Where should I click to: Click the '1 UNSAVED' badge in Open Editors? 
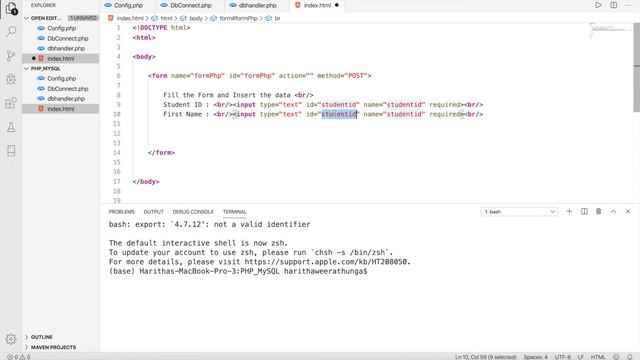83,18
